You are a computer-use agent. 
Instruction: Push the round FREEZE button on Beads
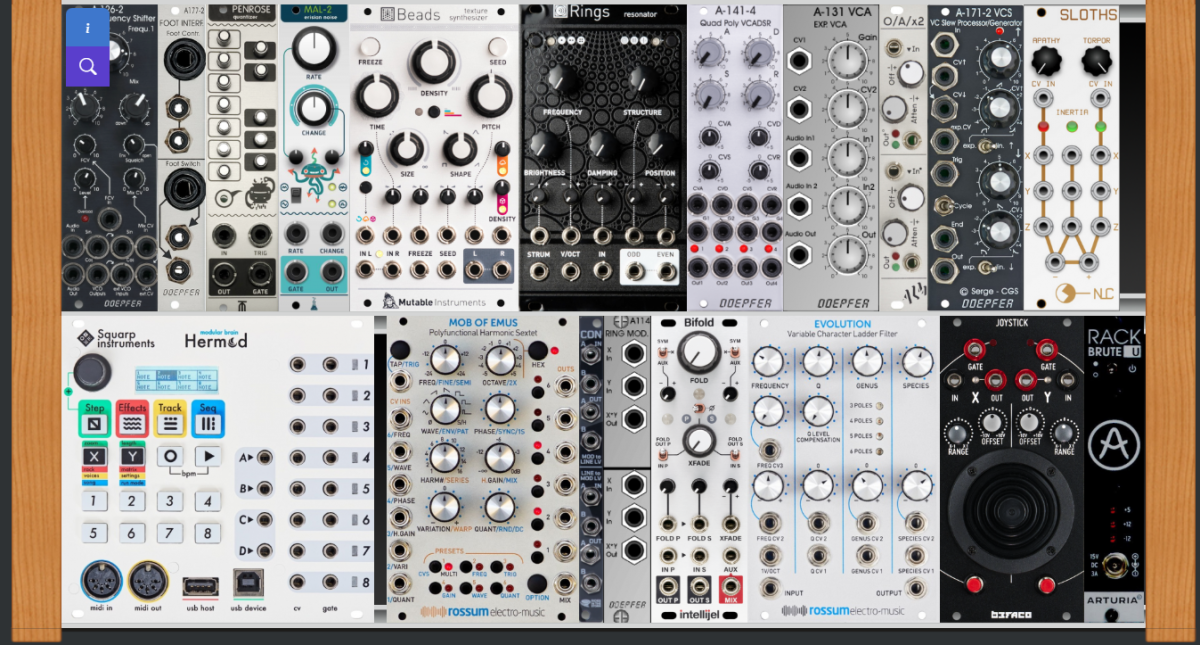(x=370, y=47)
